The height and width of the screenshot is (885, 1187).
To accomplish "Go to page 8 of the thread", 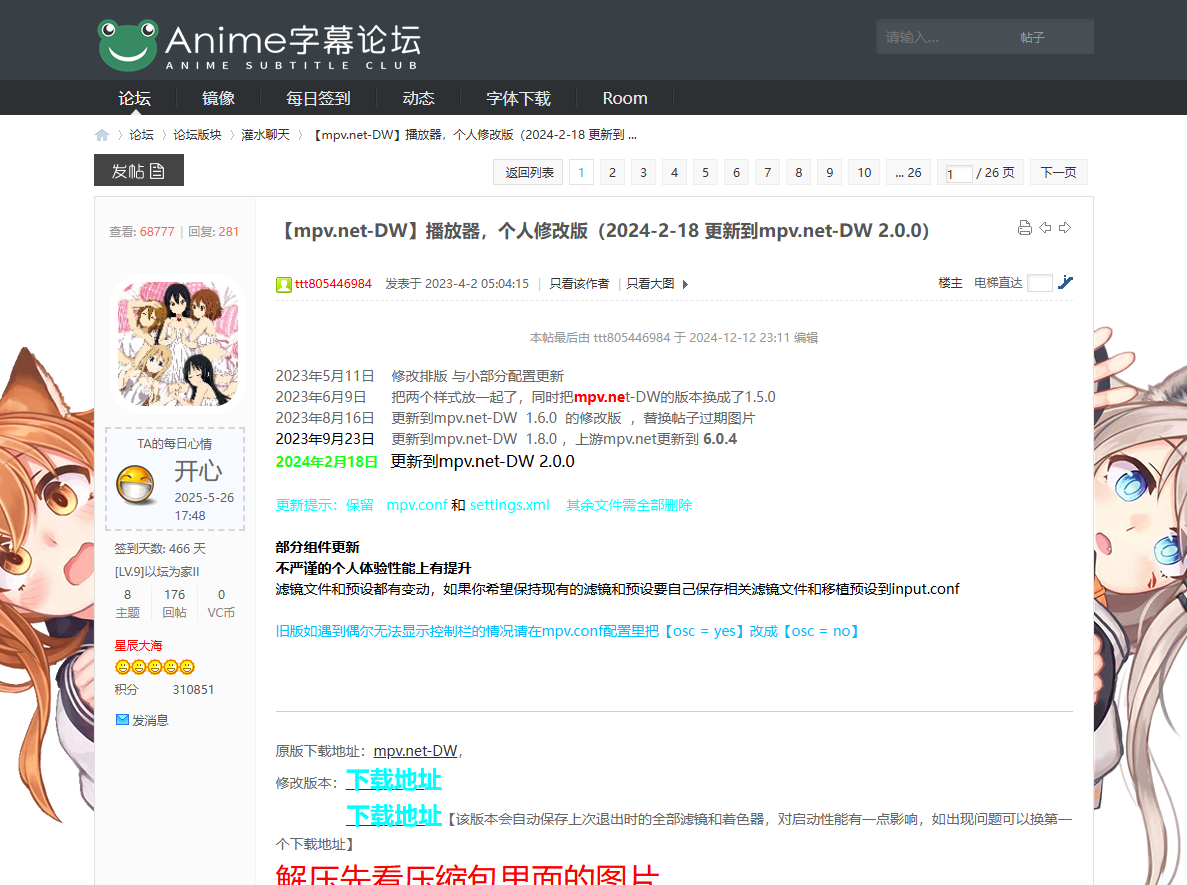I will (798, 173).
